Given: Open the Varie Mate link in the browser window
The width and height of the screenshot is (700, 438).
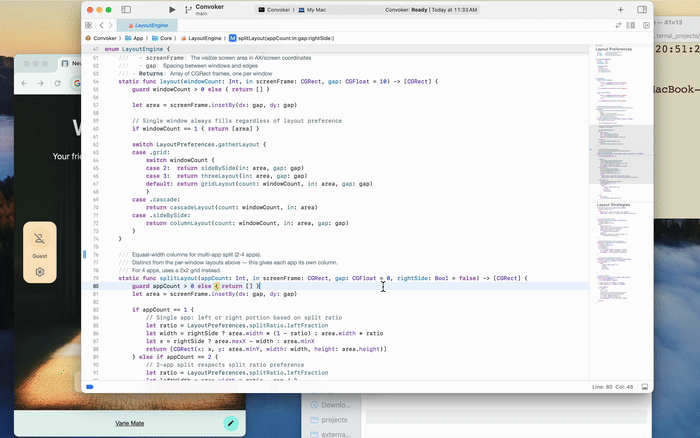Looking at the screenshot, I should [x=129, y=423].
